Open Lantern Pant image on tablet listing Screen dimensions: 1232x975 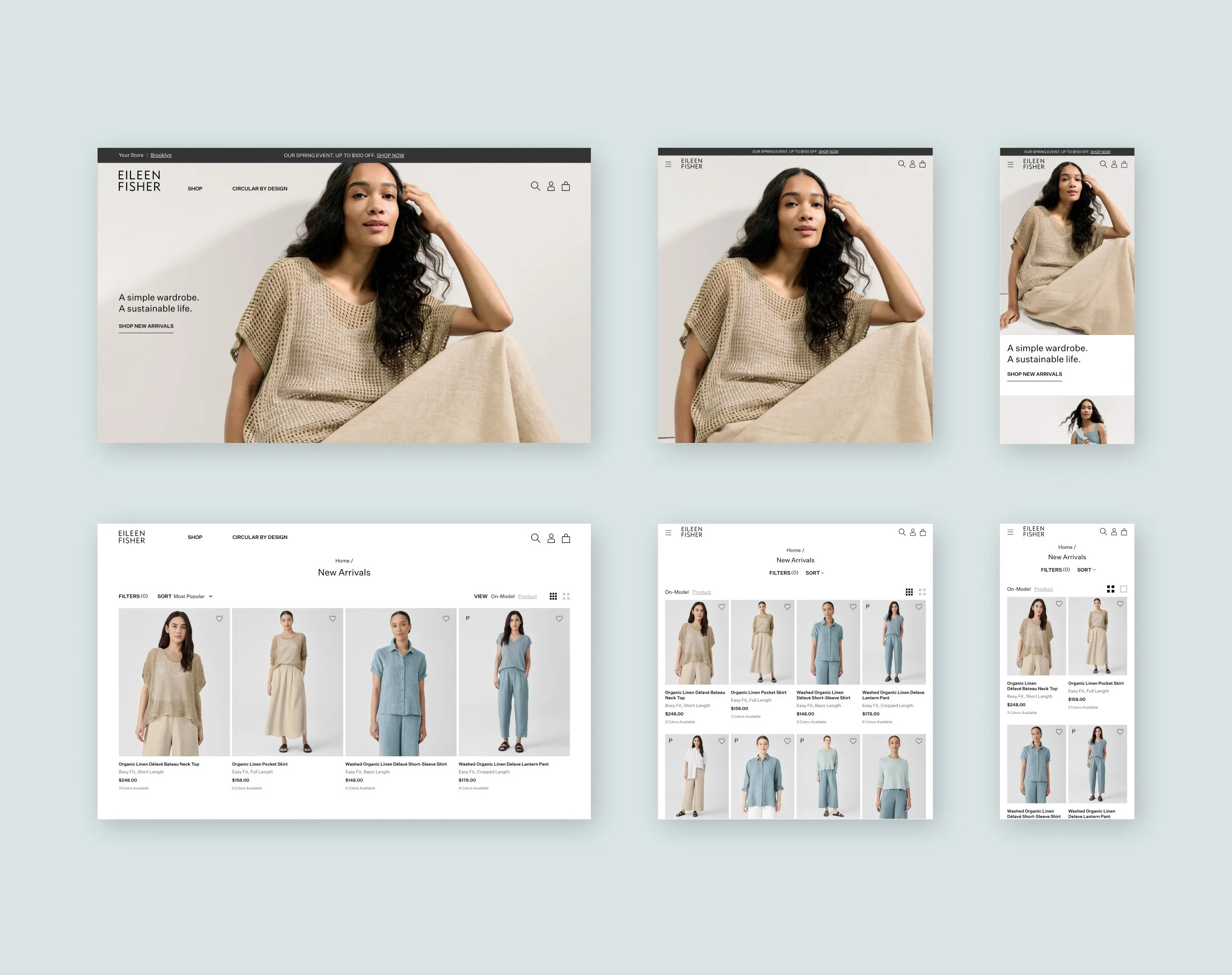click(894, 642)
